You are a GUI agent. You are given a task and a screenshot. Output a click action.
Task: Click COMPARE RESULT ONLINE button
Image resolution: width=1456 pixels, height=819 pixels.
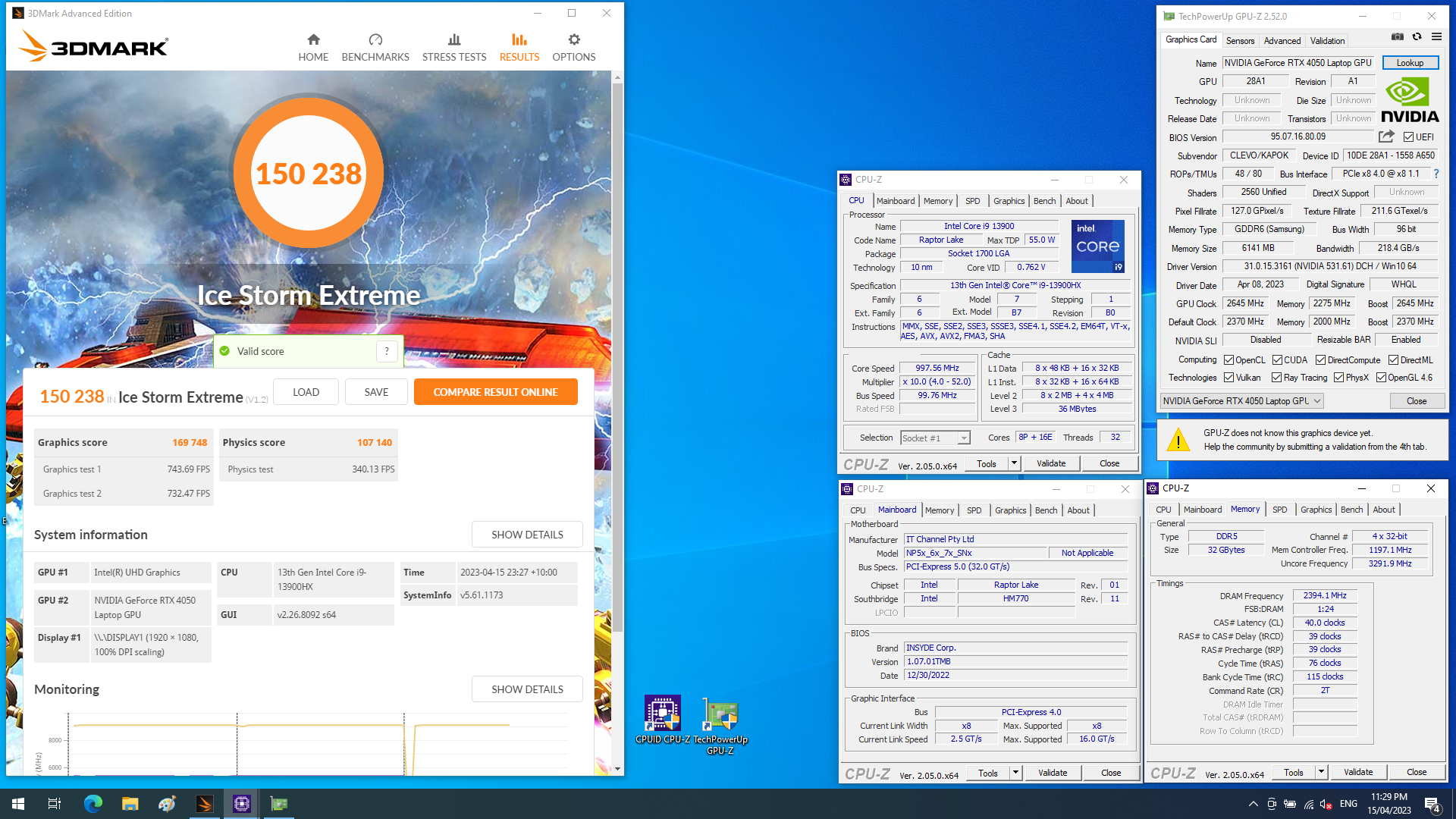495,392
